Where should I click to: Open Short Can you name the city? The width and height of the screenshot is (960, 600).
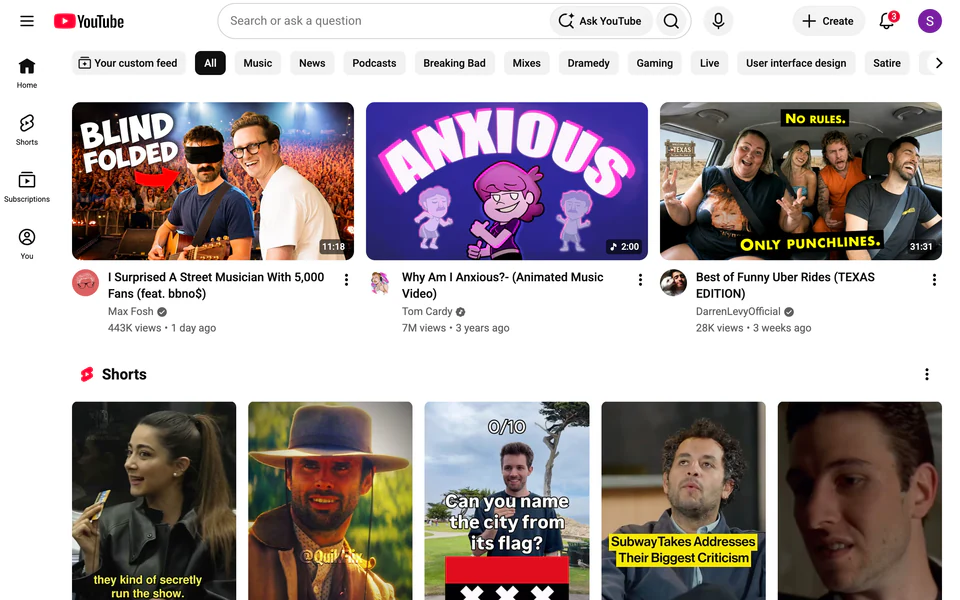click(507, 501)
